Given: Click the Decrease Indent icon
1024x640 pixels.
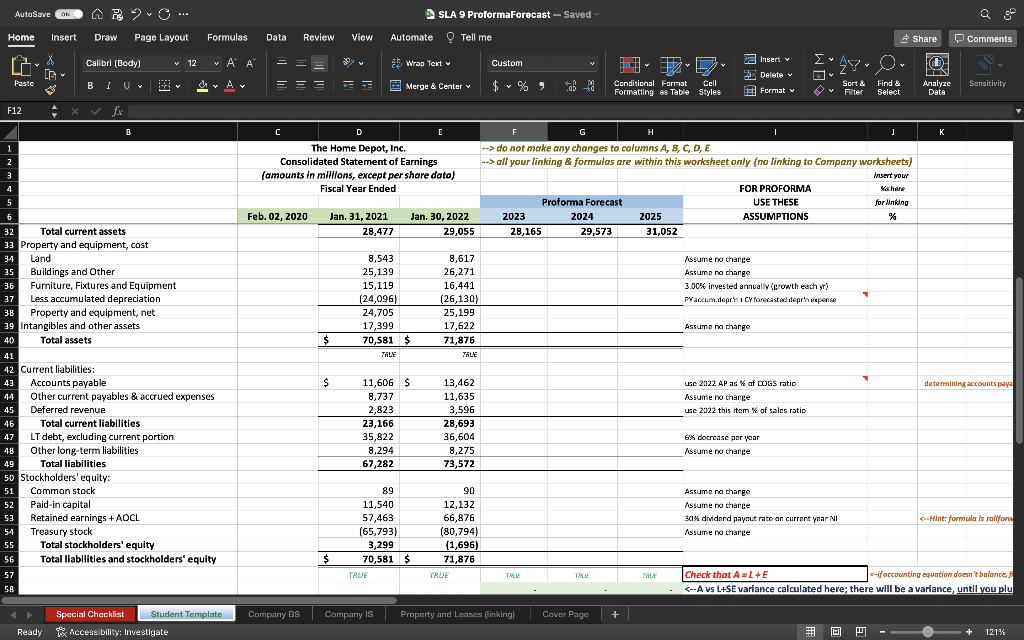Looking at the screenshot, I should click(348, 86).
